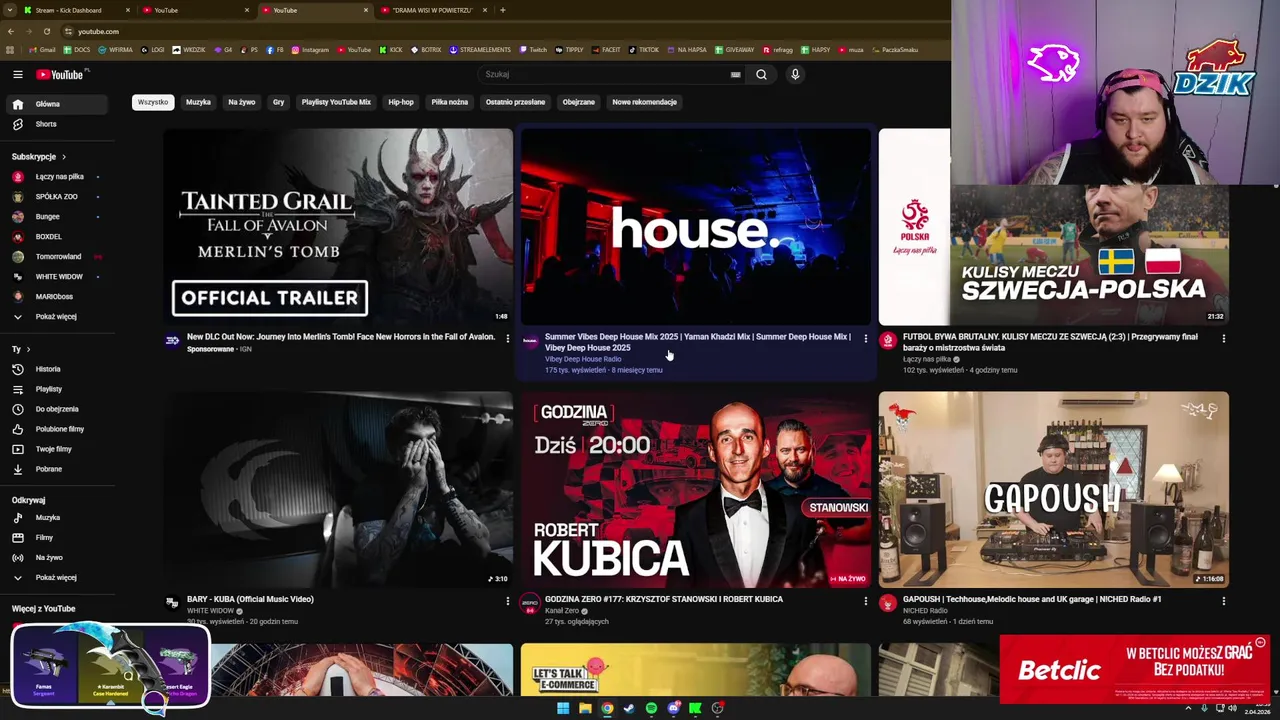
Task: Select the Muzyka filter chip
Action: tap(198, 102)
